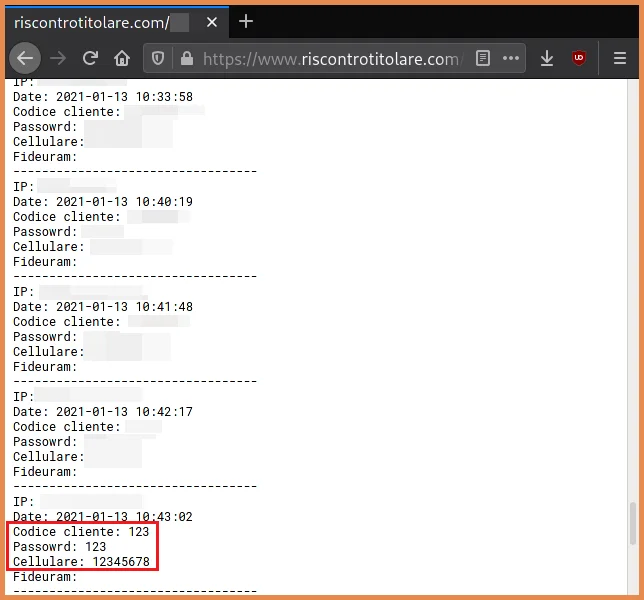Viewport: 644px width, 600px height.
Task: Click the text 'Date: 2021-01-13 10:40:19'
Action: pos(103,202)
